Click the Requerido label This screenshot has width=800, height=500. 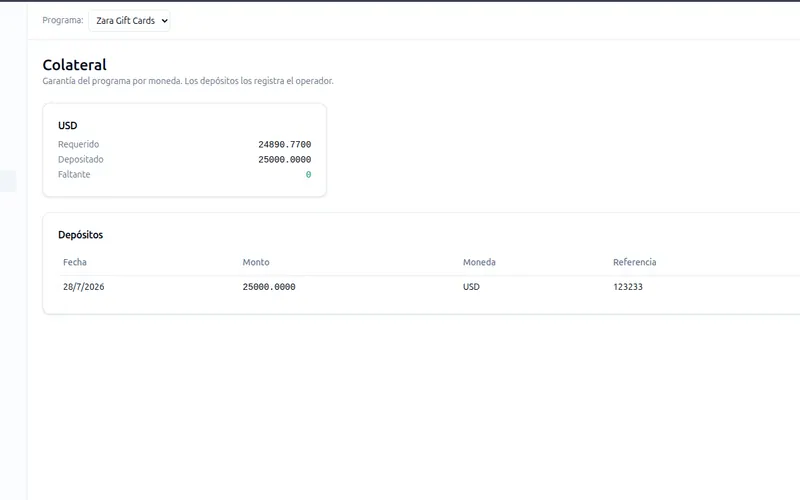pyautogui.click(x=79, y=144)
